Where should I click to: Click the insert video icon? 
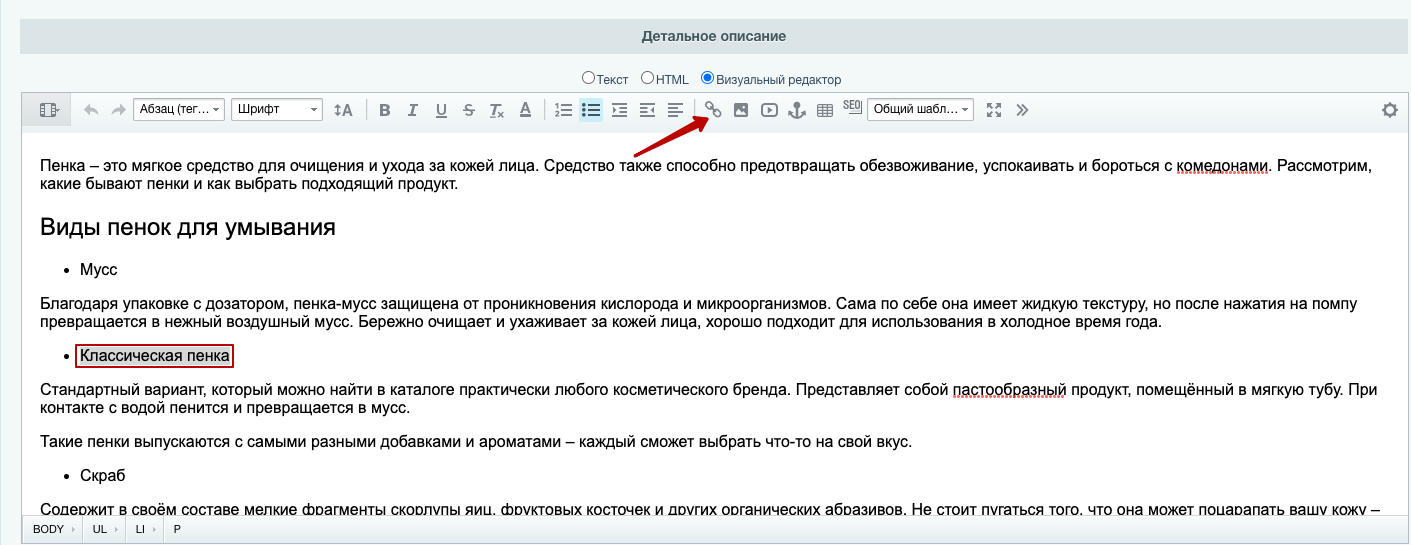769,110
